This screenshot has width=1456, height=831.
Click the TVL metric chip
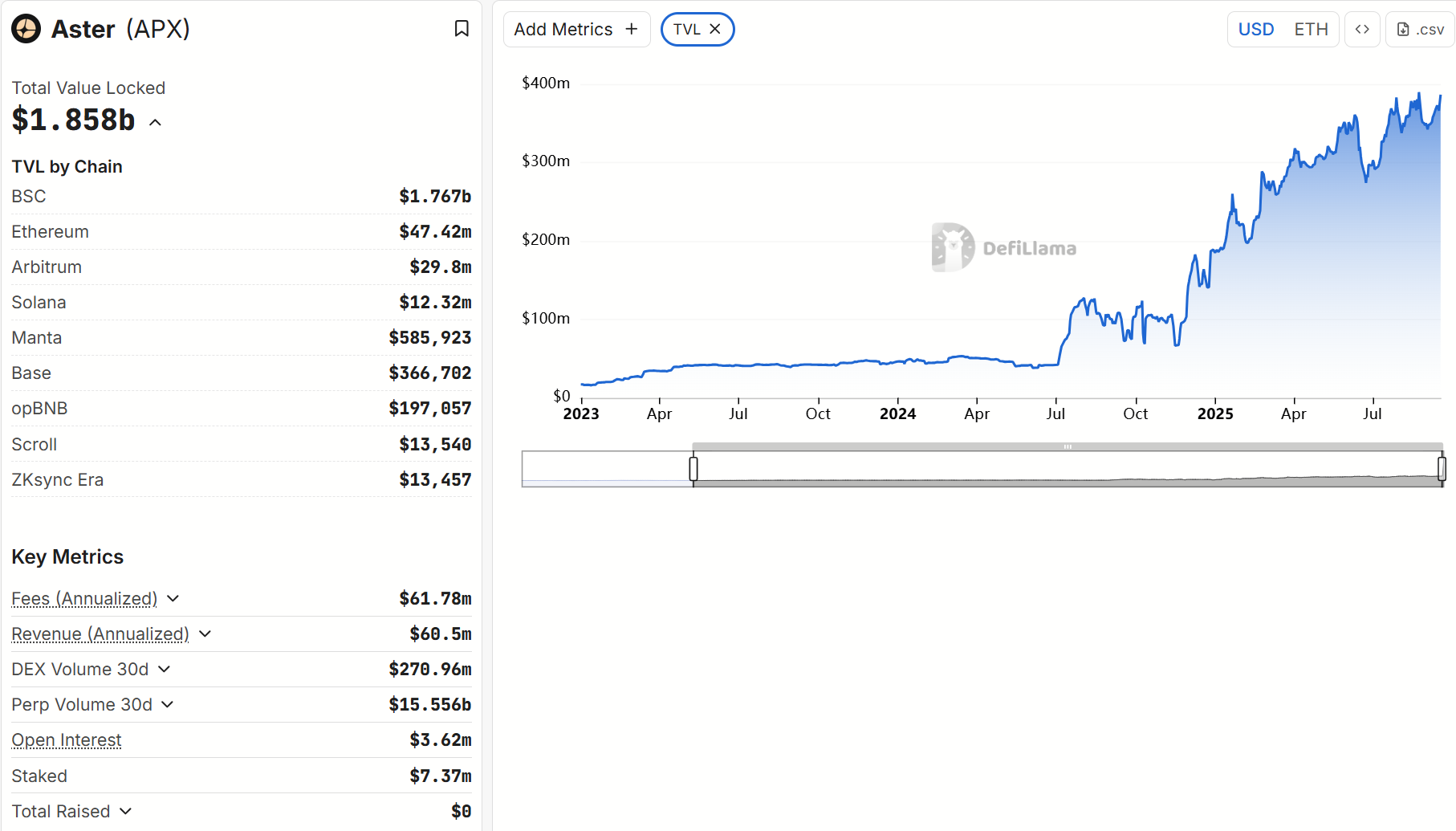tap(687, 30)
